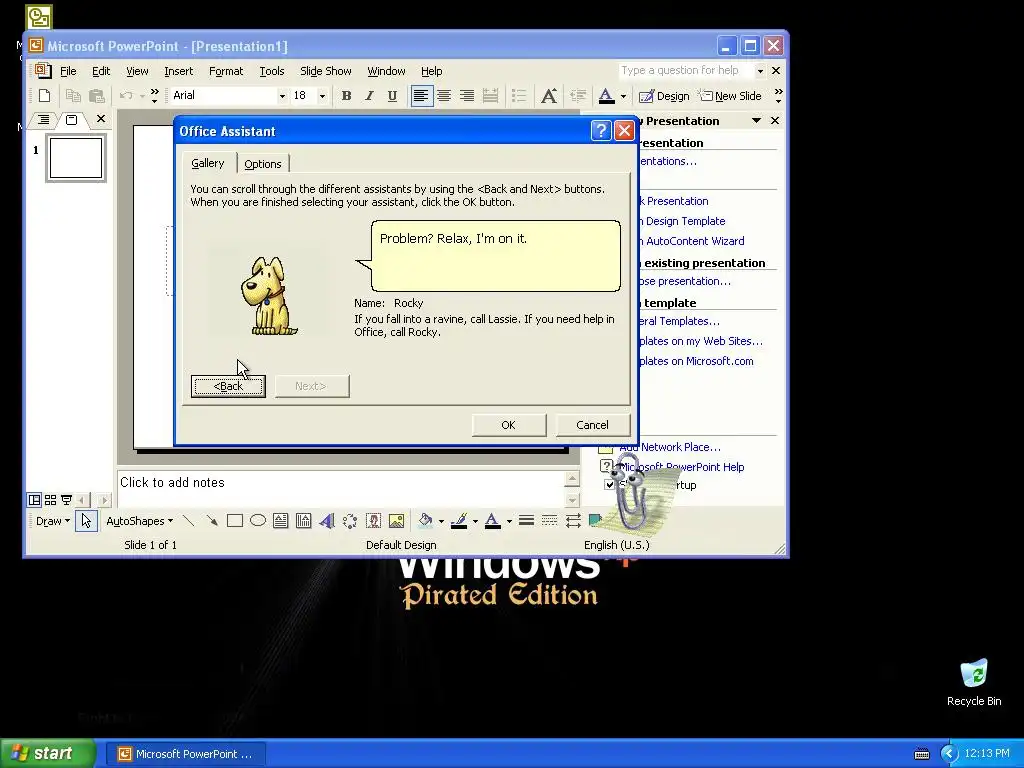The height and width of the screenshot is (768, 1024).
Task: Switch to Slide Sorter view icon
Action: pos(50,500)
